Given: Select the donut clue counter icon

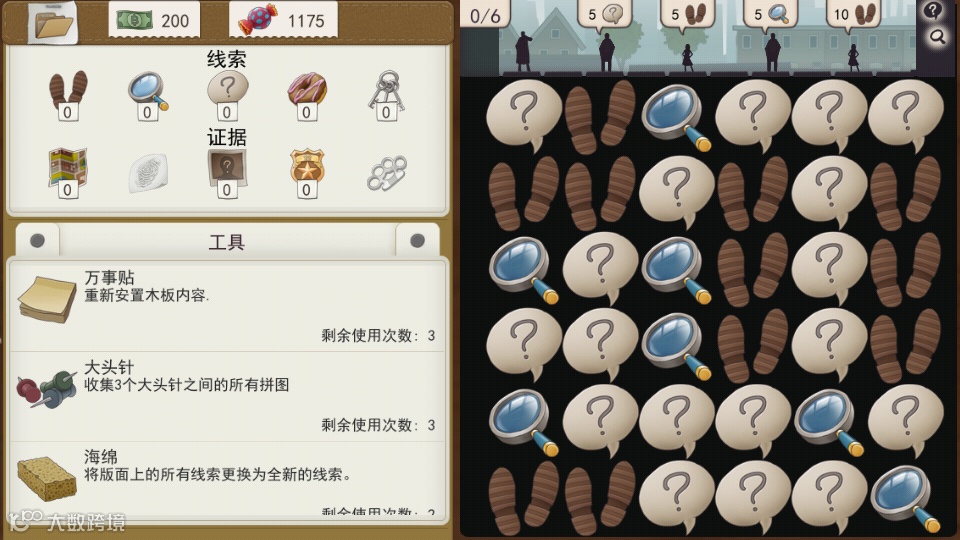Looking at the screenshot, I should pyautogui.click(x=307, y=94).
